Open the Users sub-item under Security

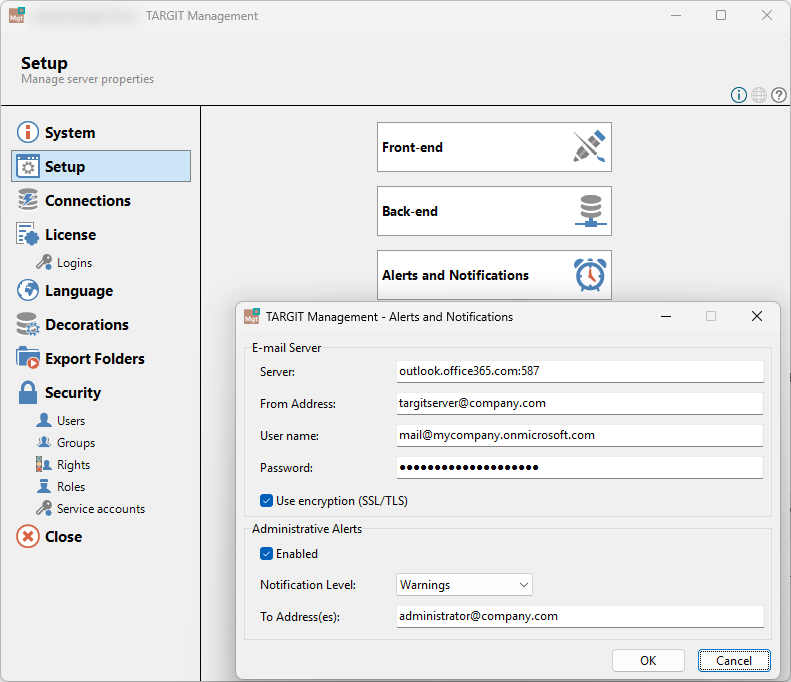point(71,421)
